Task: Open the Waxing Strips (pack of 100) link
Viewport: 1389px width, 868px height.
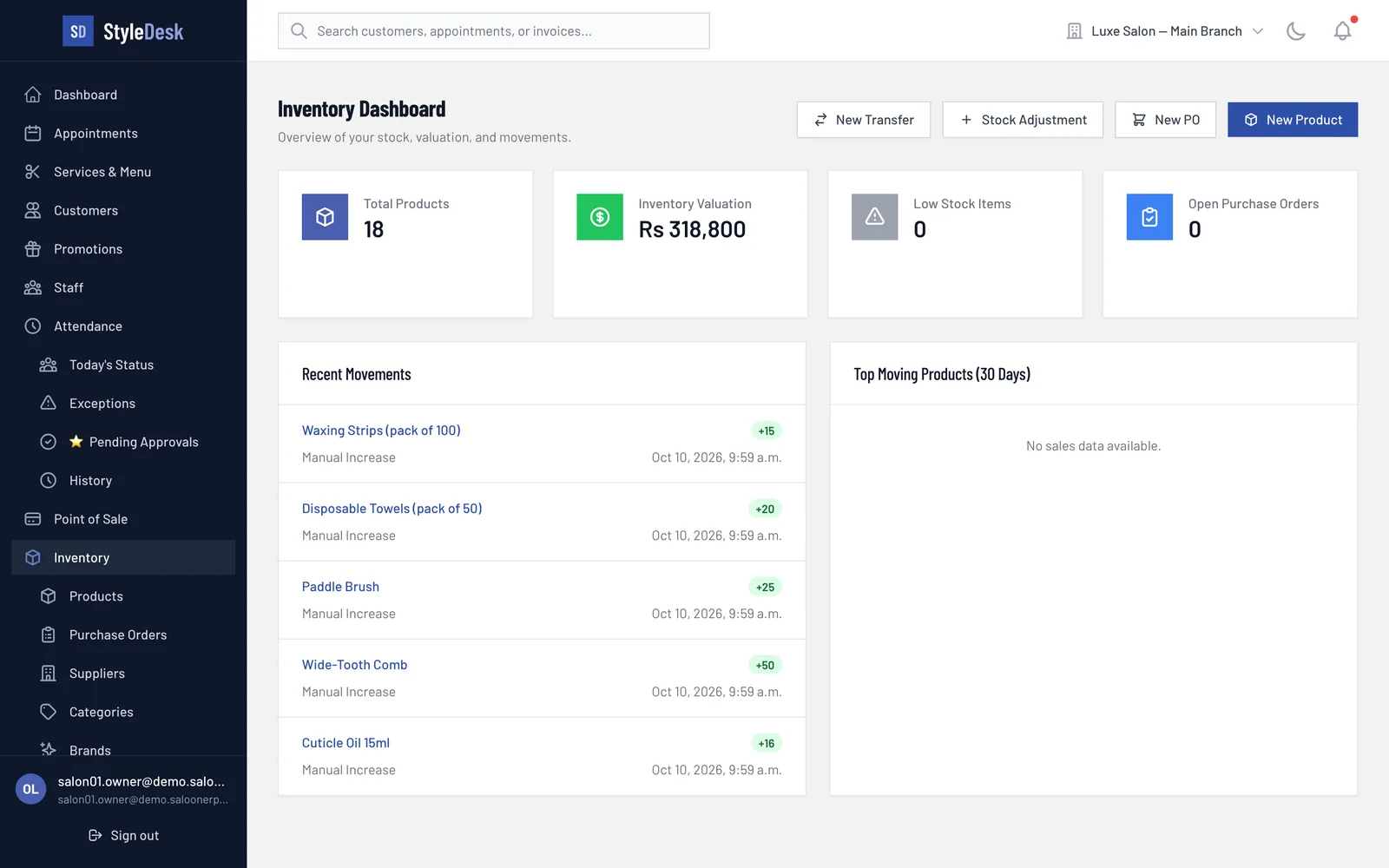Action: 381,431
